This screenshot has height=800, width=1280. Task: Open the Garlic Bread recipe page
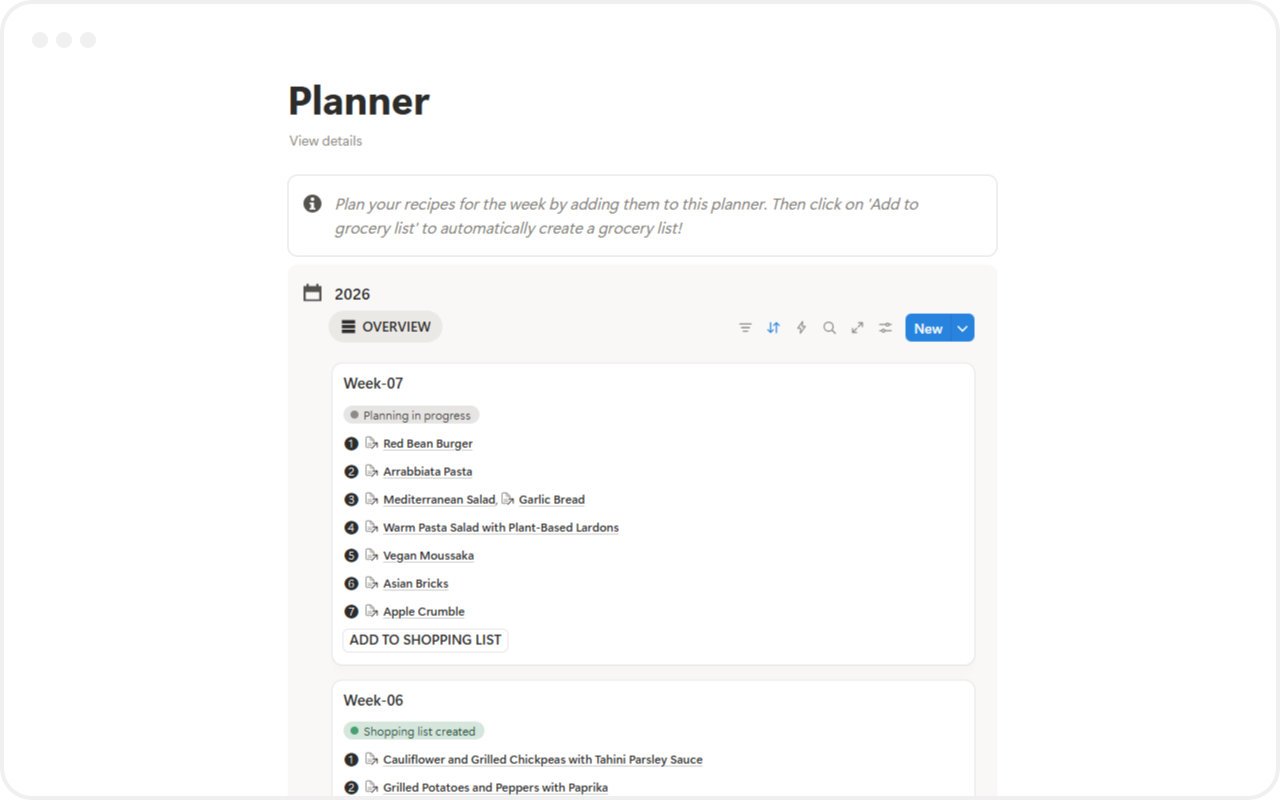551,500
